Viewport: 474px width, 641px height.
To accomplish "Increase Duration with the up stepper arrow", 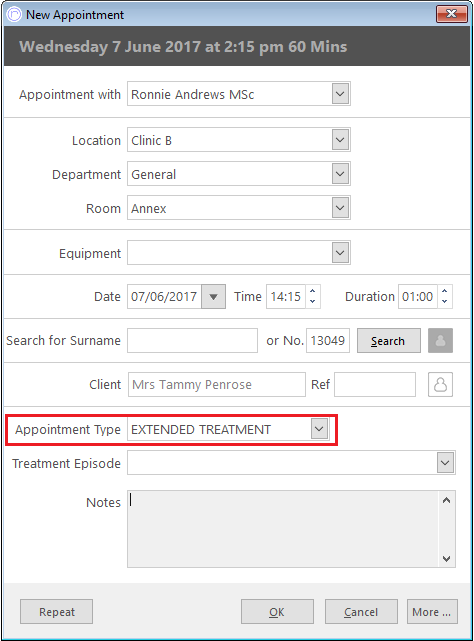I will [445, 291].
